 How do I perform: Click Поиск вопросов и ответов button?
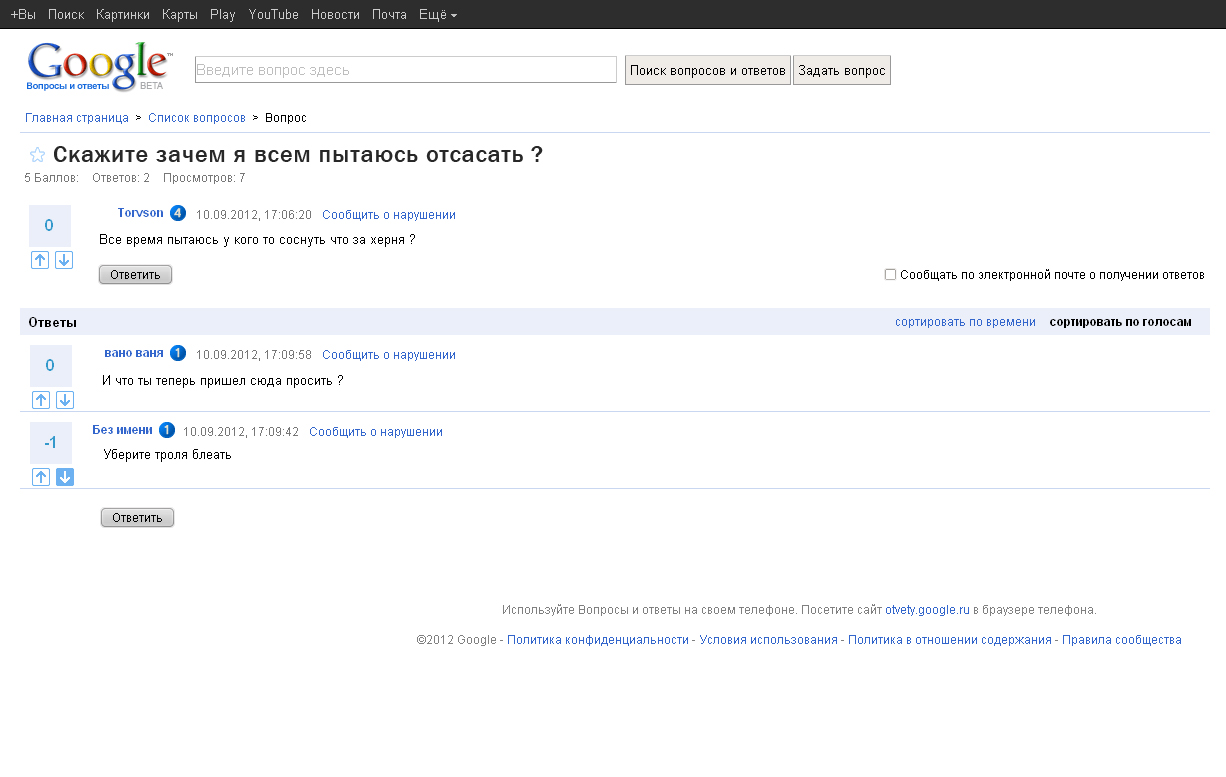[x=708, y=71]
